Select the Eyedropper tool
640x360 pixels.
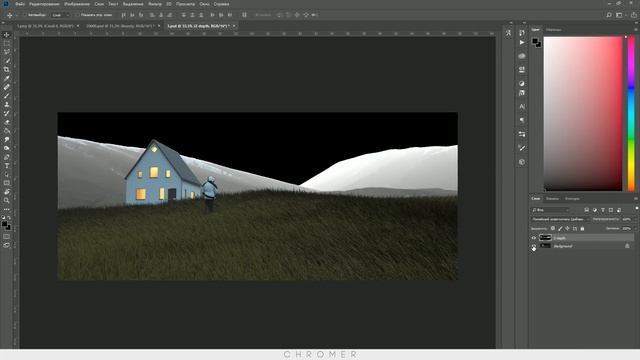(7, 78)
